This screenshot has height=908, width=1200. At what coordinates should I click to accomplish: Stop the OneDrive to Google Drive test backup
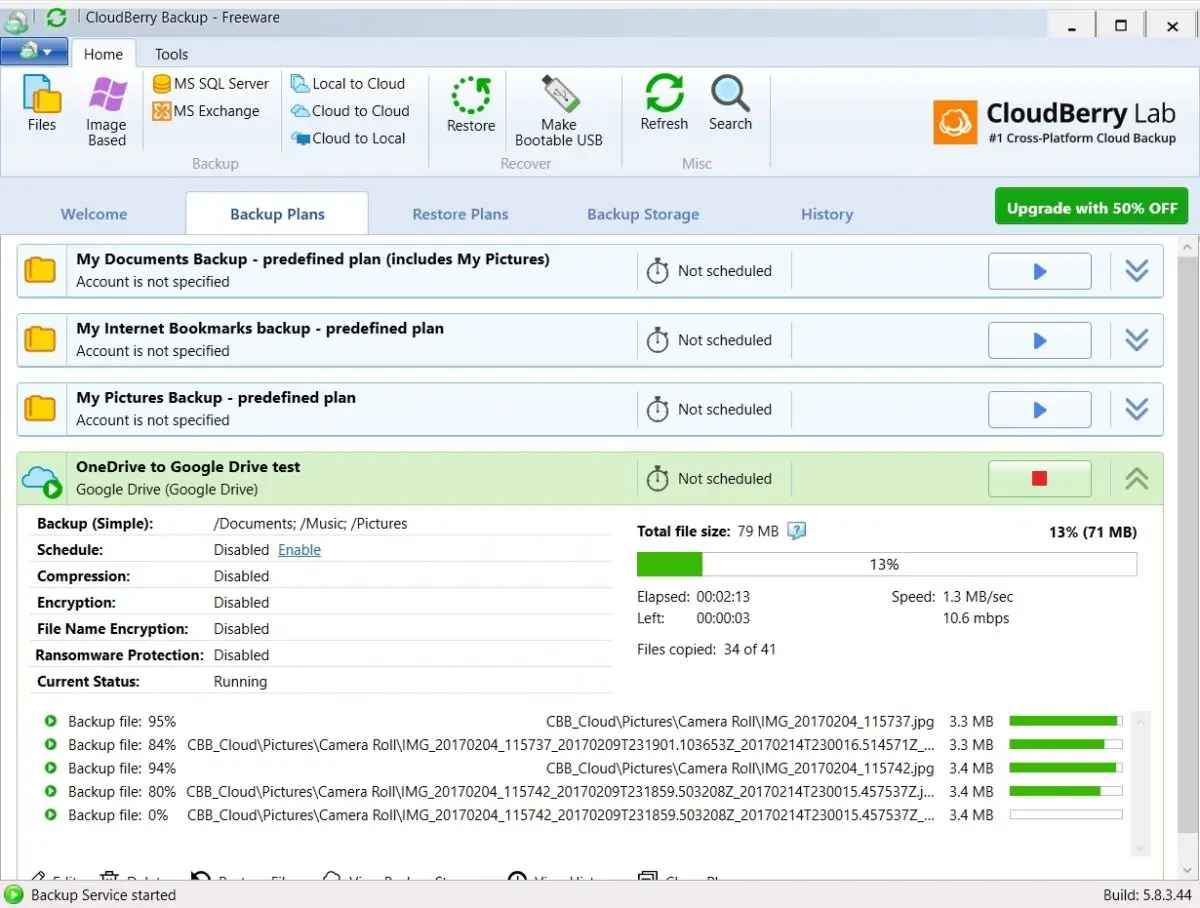pos(1039,479)
